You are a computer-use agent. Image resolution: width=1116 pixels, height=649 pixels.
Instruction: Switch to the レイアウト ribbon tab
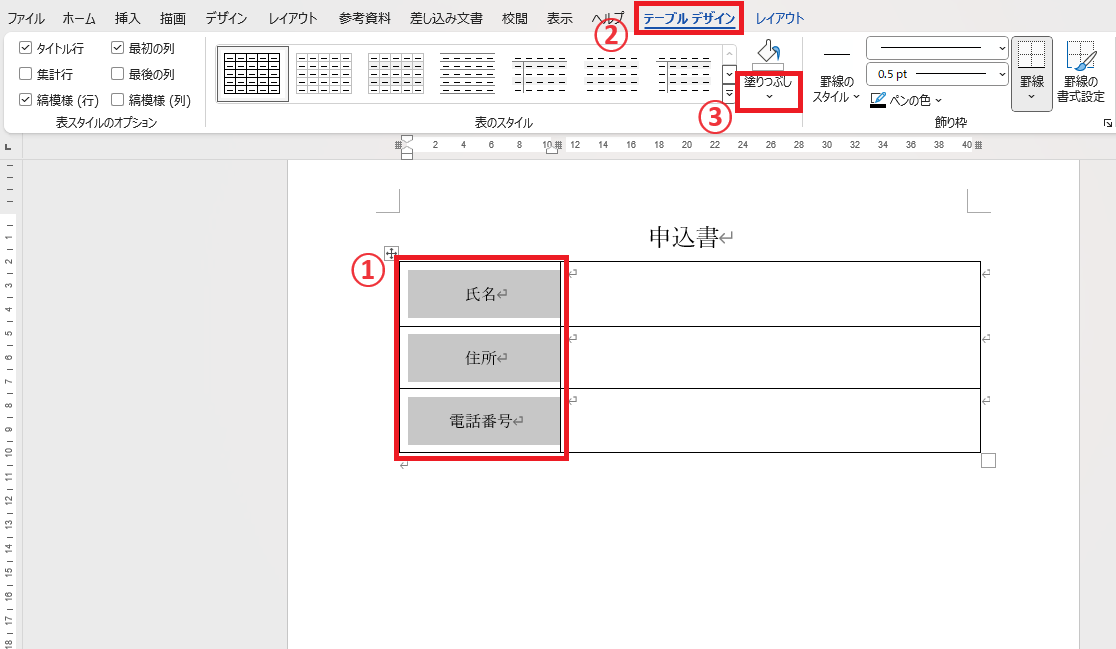tap(778, 16)
